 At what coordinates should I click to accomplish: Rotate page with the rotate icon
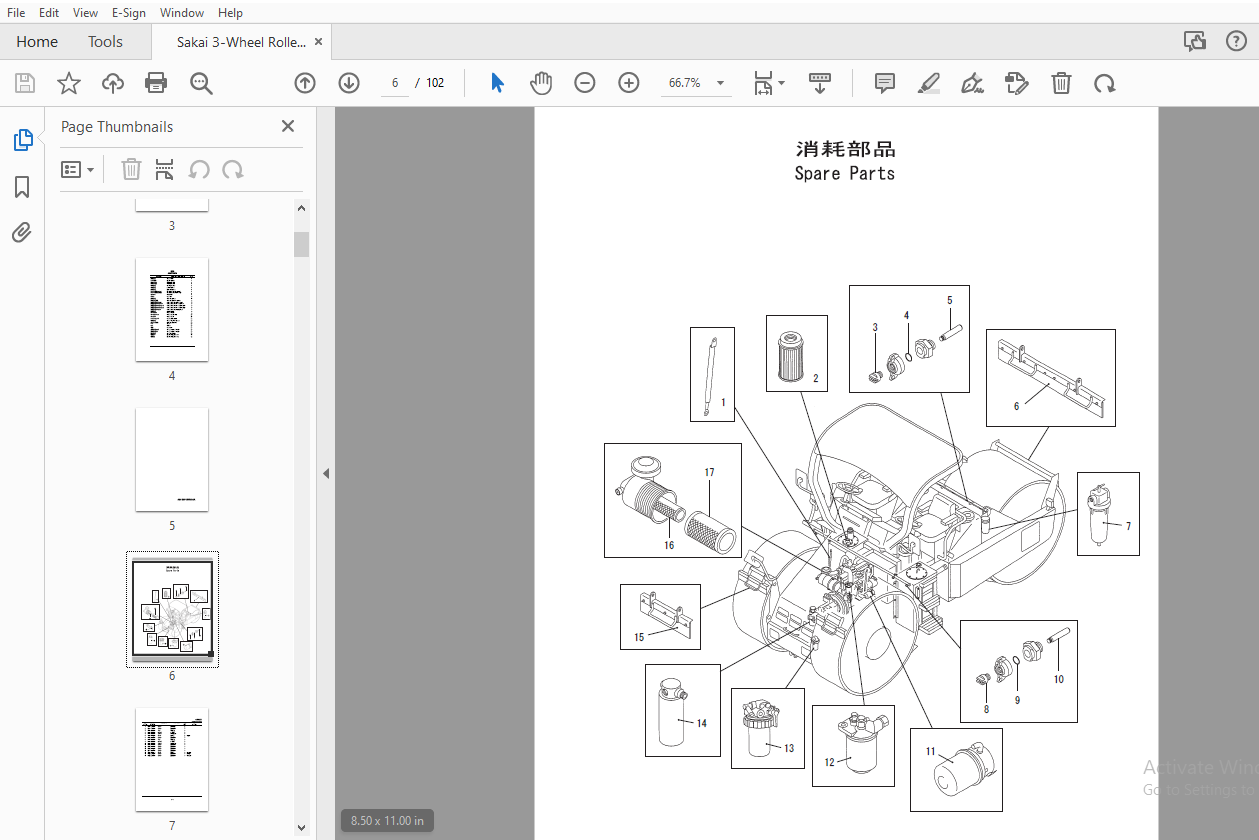coord(1105,83)
